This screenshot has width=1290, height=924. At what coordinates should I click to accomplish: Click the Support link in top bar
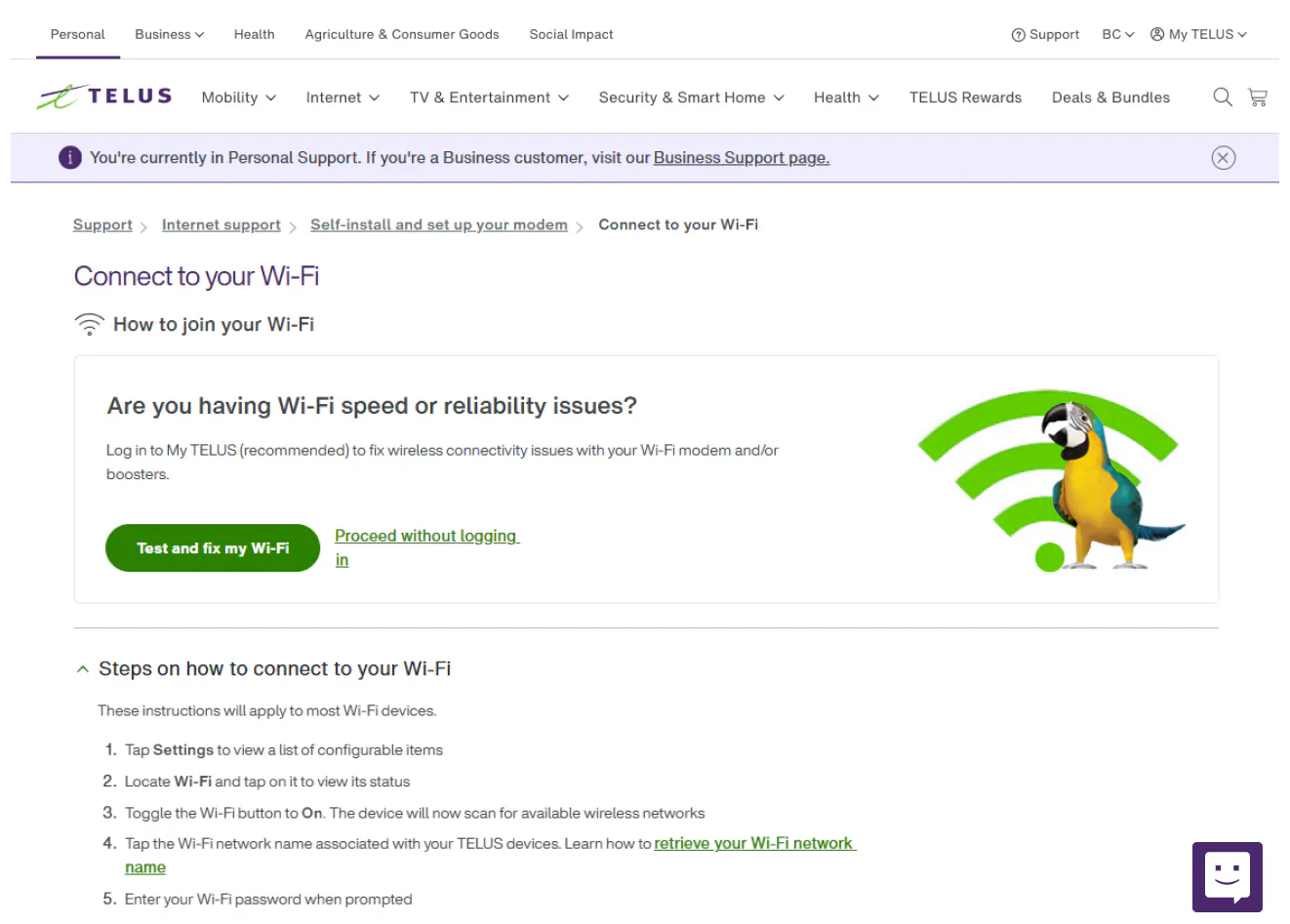(1045, 34)
